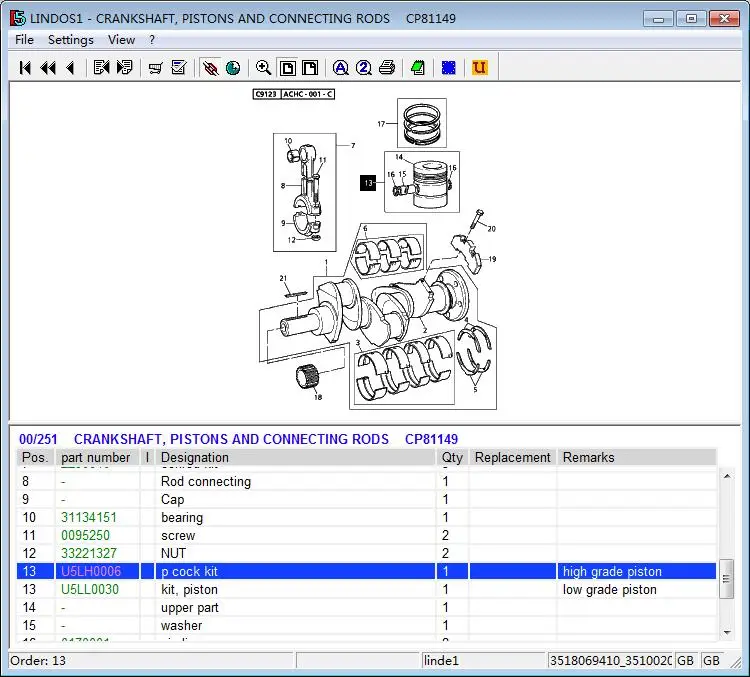750x677 pixels.
Task: Click the search 2 magnifier icon
Action: pos(364,68)
